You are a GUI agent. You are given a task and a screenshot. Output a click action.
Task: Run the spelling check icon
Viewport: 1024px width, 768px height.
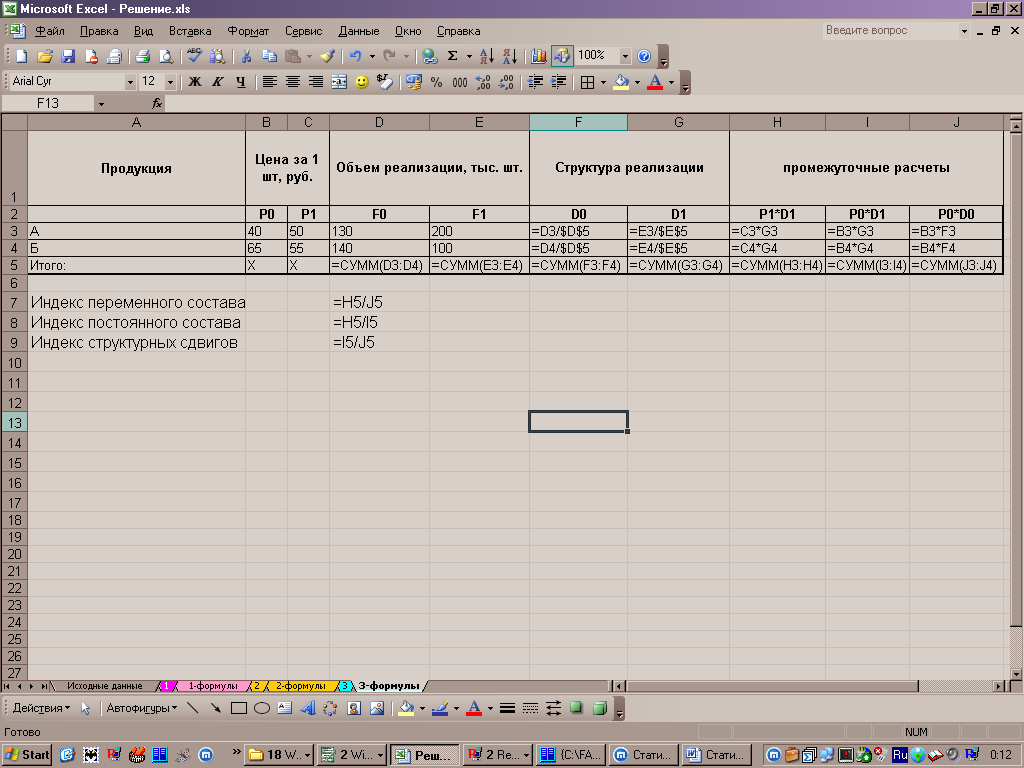pos(194,56)
